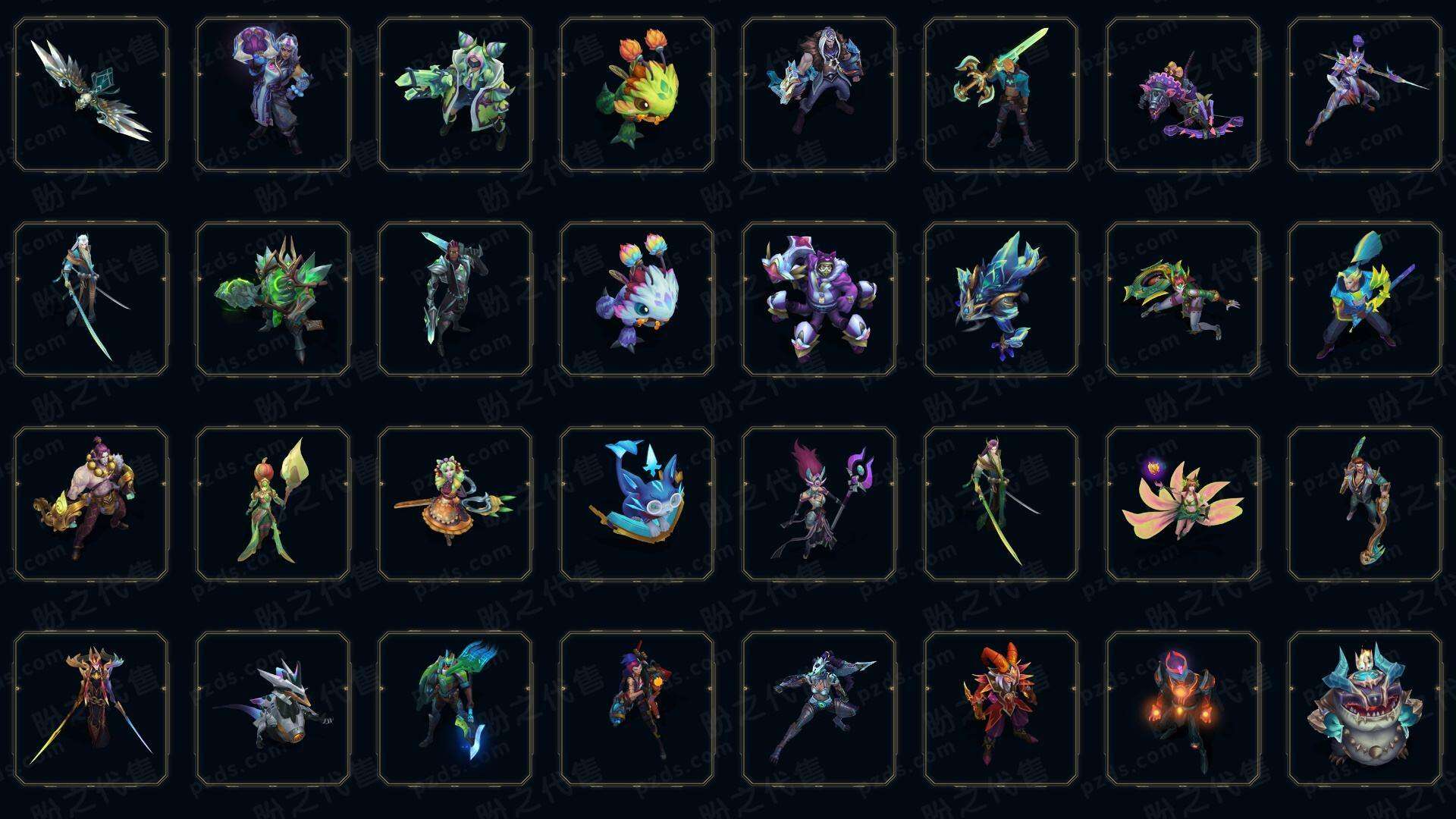Choose the red horned jester skin

pos(1001,708)
